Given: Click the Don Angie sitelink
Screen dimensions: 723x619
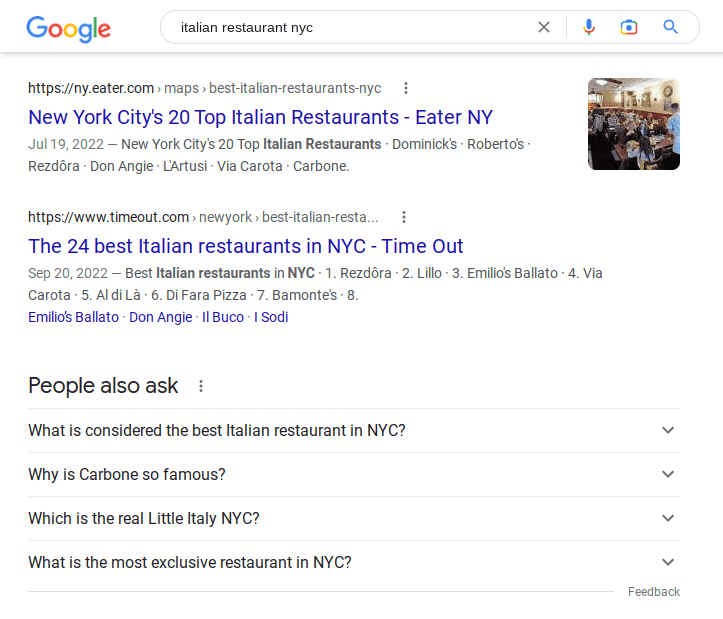Looking at the screenshot, I should coord(160,317).
